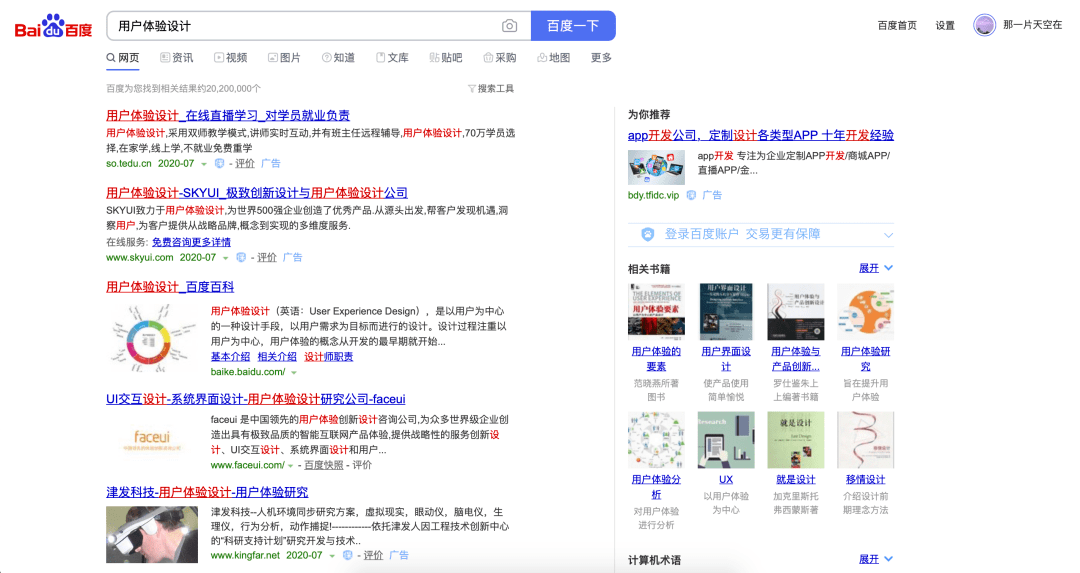This screenshot has width=1080, height=573.
Task: Open 用户体验设计_百度百科 result
Action: point(170,287)
